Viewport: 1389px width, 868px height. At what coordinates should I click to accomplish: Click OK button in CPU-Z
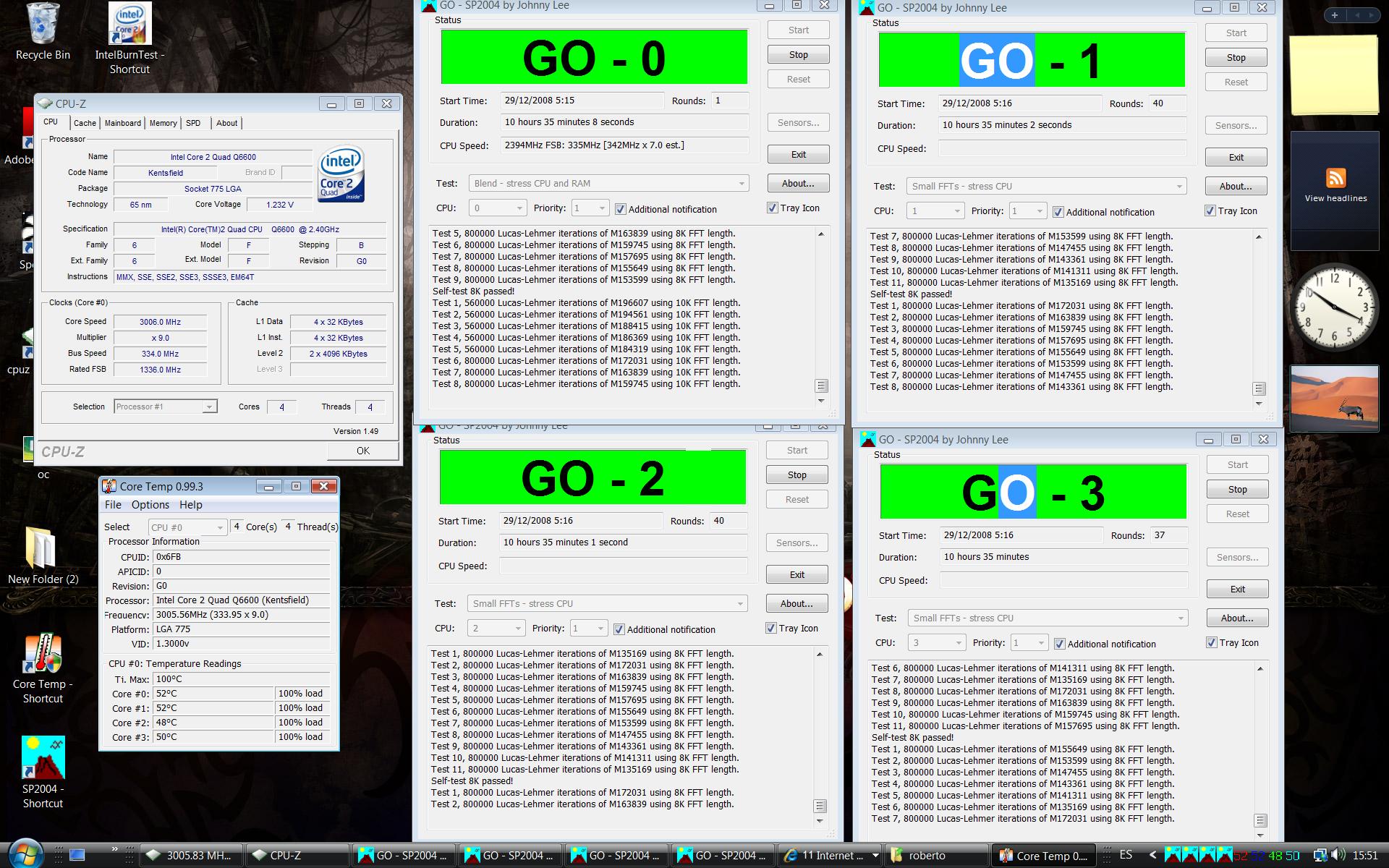(362, 451)
